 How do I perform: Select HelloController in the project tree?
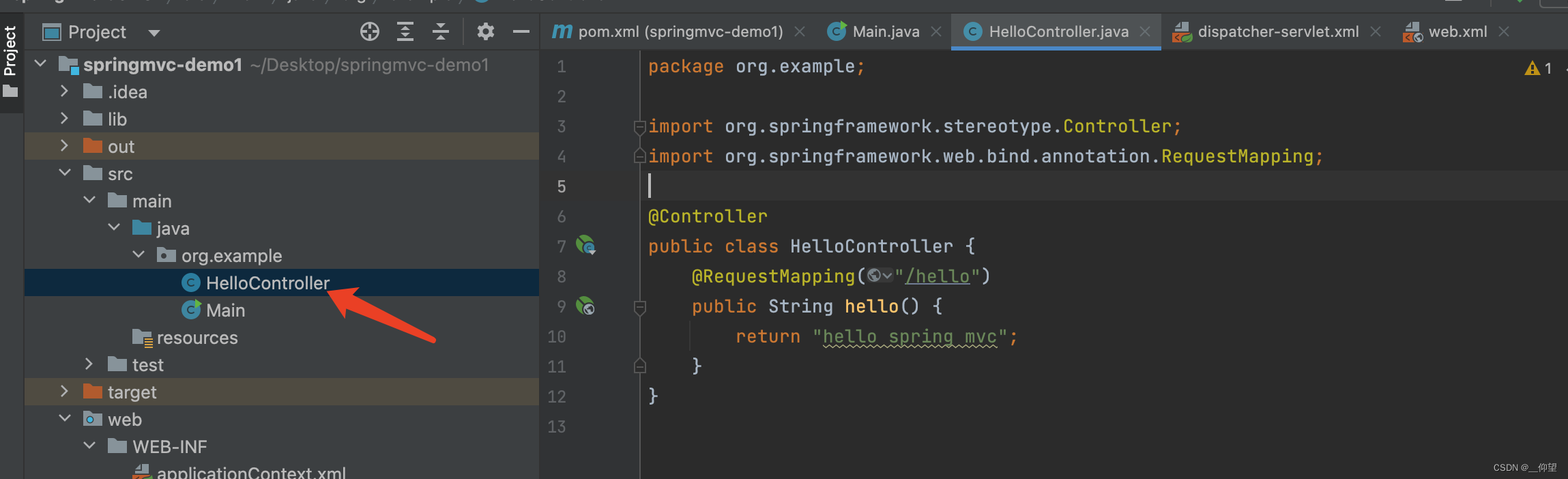click(x=282, y=282)
